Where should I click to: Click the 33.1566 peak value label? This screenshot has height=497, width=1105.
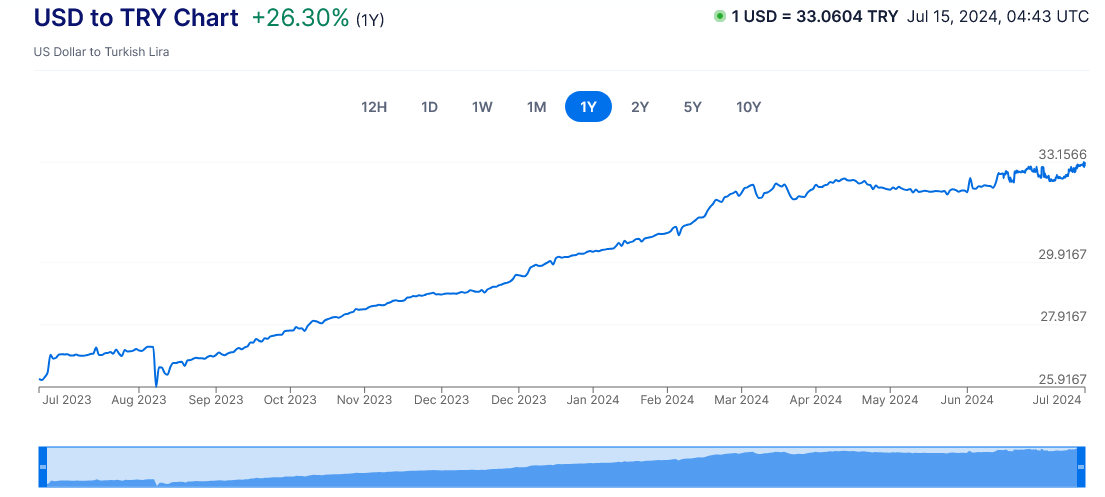(1062, 154)
